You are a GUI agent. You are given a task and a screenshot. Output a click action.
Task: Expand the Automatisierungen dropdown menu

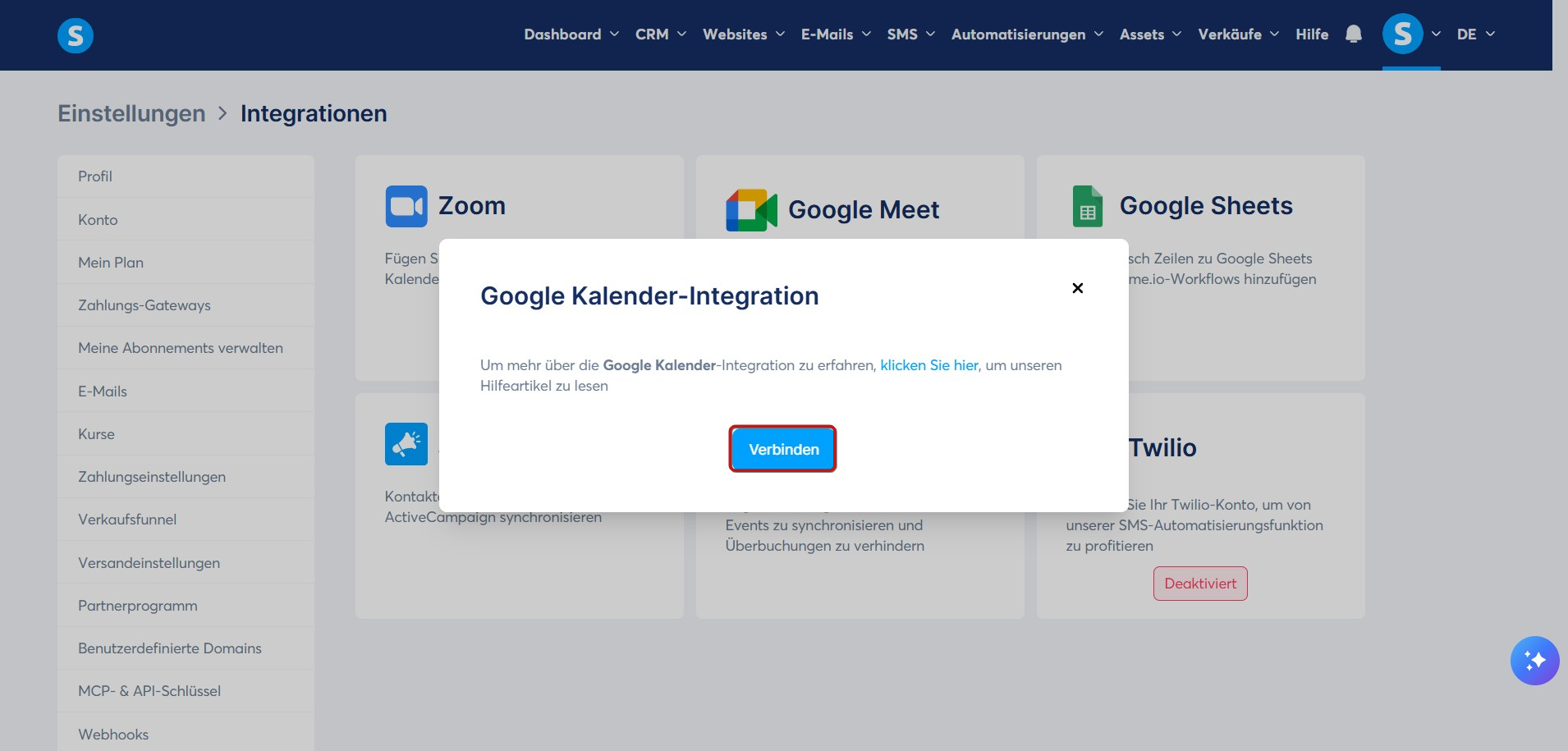click(1027, 34)
